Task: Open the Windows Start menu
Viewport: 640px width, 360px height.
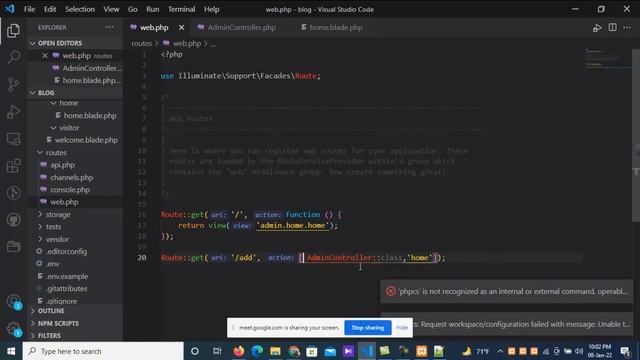Action: pos(11,351)
